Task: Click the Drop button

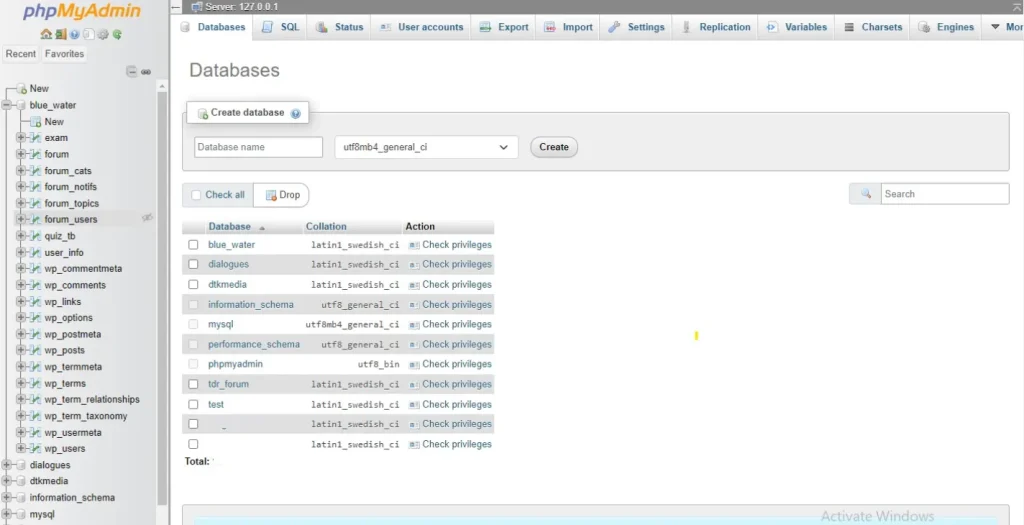Action: click(281, 195)
